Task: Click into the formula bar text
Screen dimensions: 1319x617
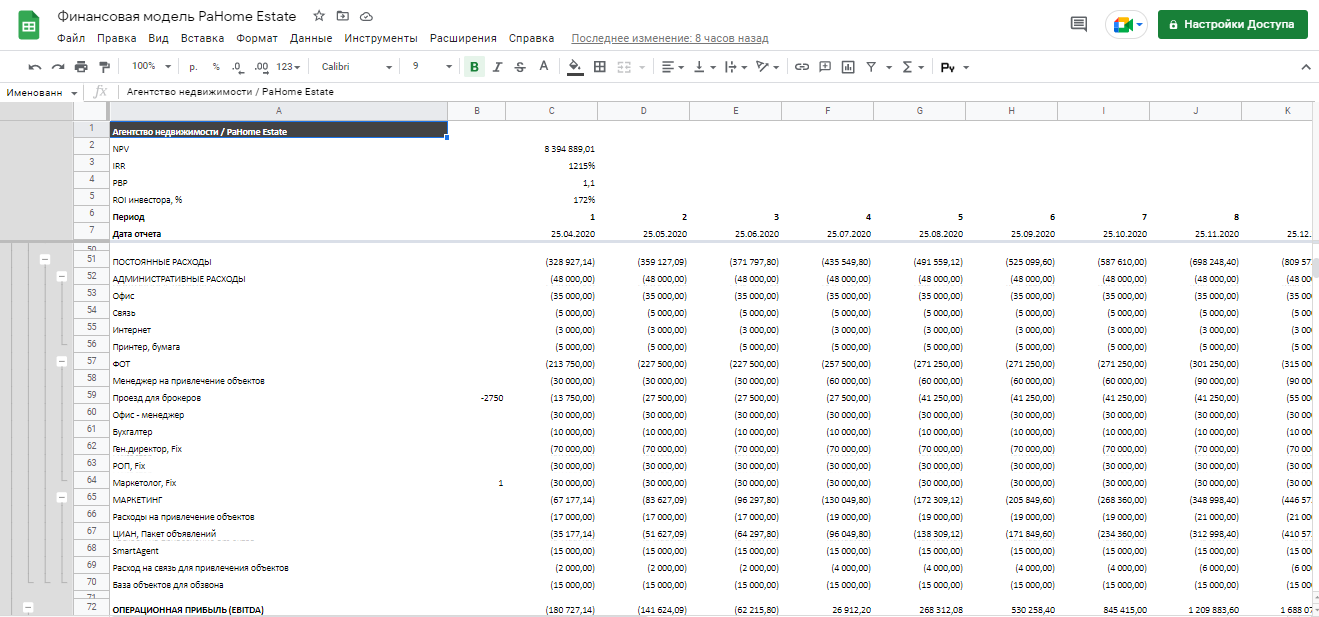Action: coord(230,92)
